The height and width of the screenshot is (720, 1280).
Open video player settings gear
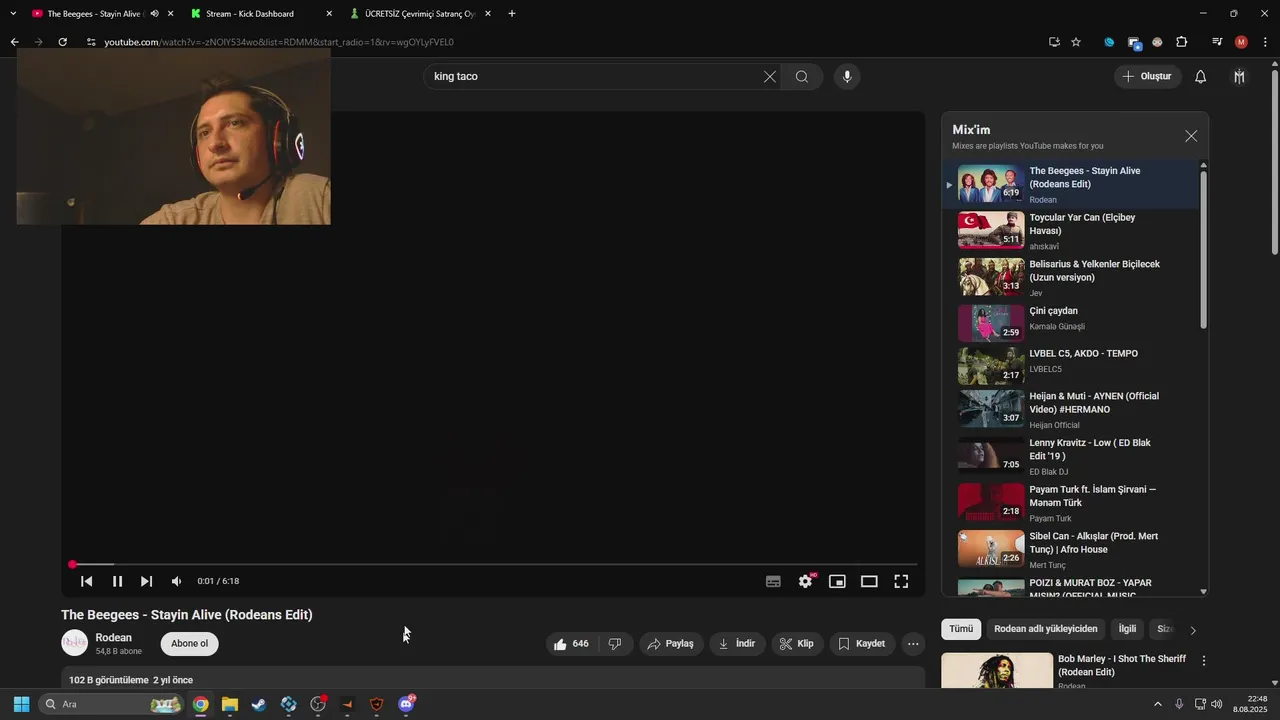pos(805,581)
